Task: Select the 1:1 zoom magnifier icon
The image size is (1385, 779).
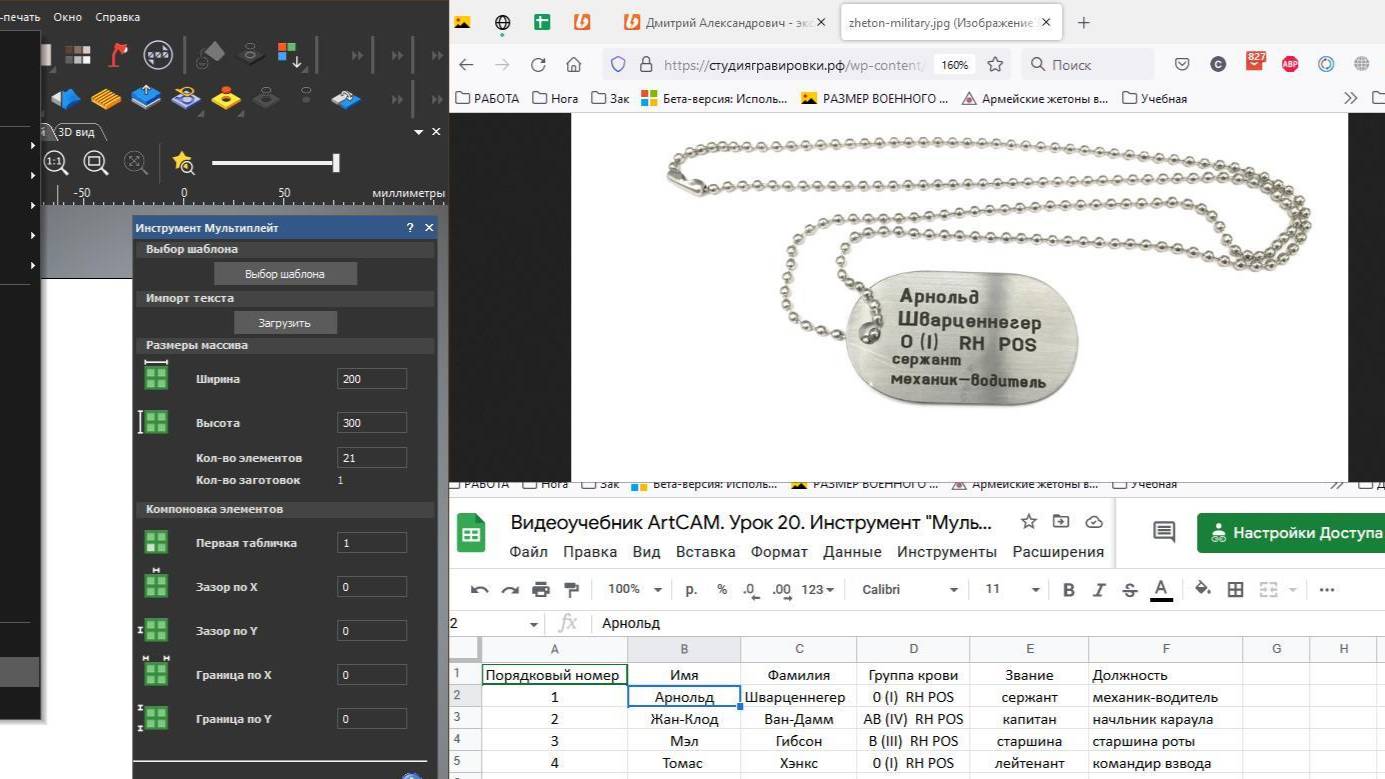Action: coord(56,162)
